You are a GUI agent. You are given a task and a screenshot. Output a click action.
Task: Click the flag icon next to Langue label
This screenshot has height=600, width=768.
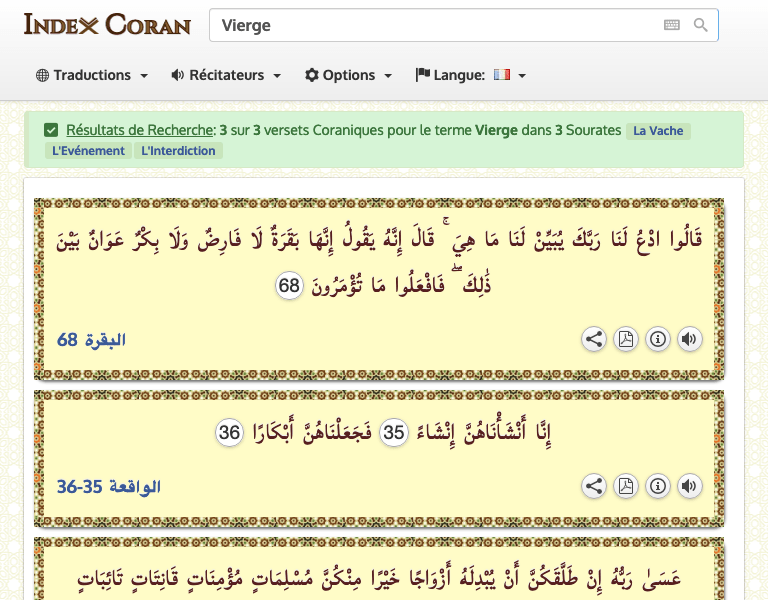tap(423, 75)
